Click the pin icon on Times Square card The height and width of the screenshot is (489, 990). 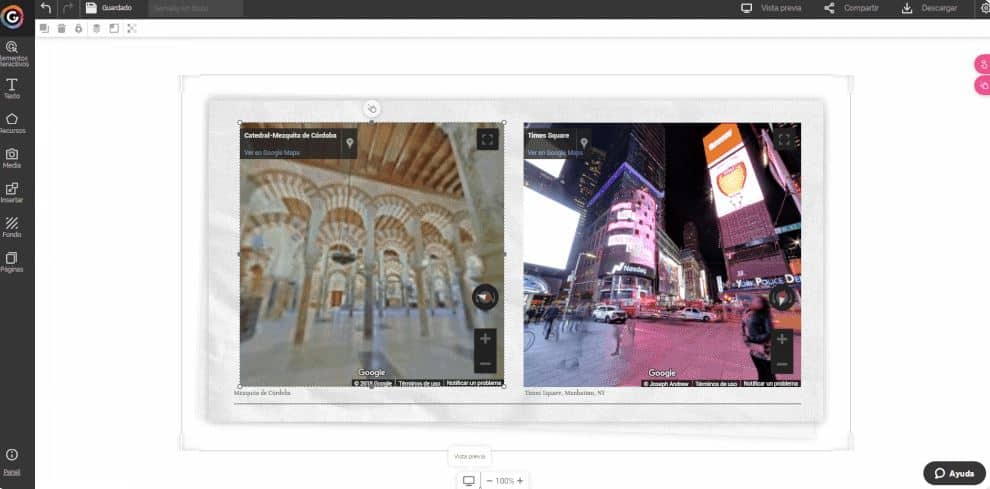pyautogui.click(x=584, y=143)
